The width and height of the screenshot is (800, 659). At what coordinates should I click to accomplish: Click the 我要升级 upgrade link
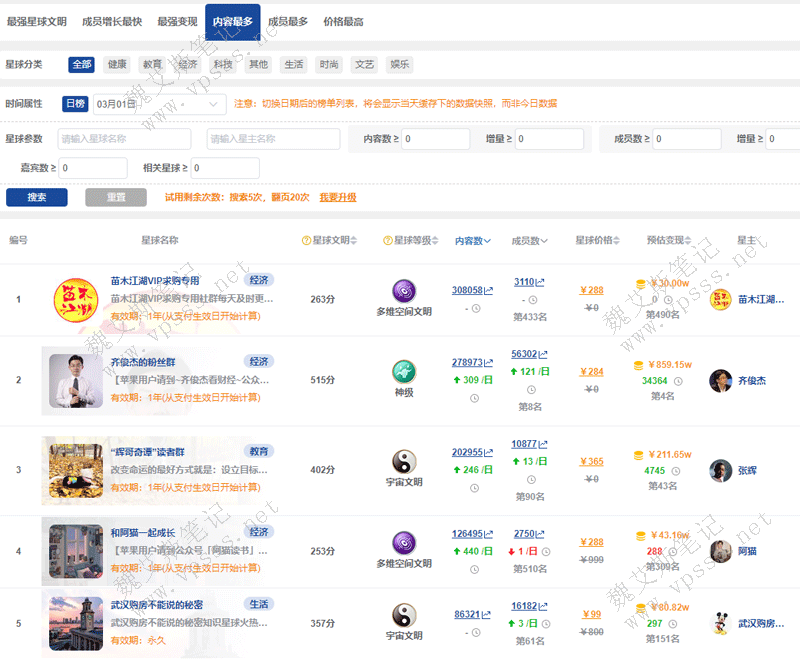(x=337, y=197)
